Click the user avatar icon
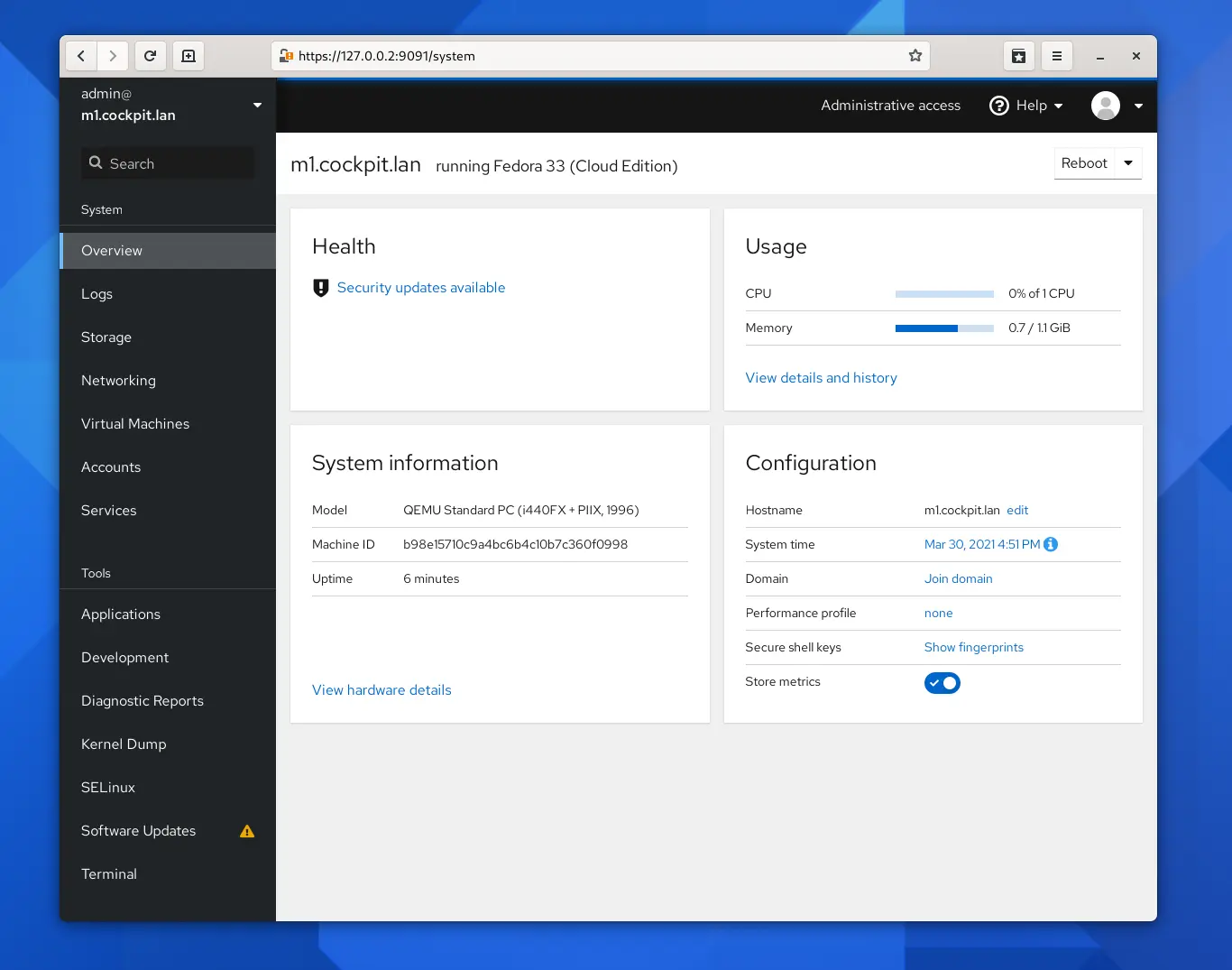Image resolution: width=1232 pixels, height=970 pixels. (x=1105, y=106)
